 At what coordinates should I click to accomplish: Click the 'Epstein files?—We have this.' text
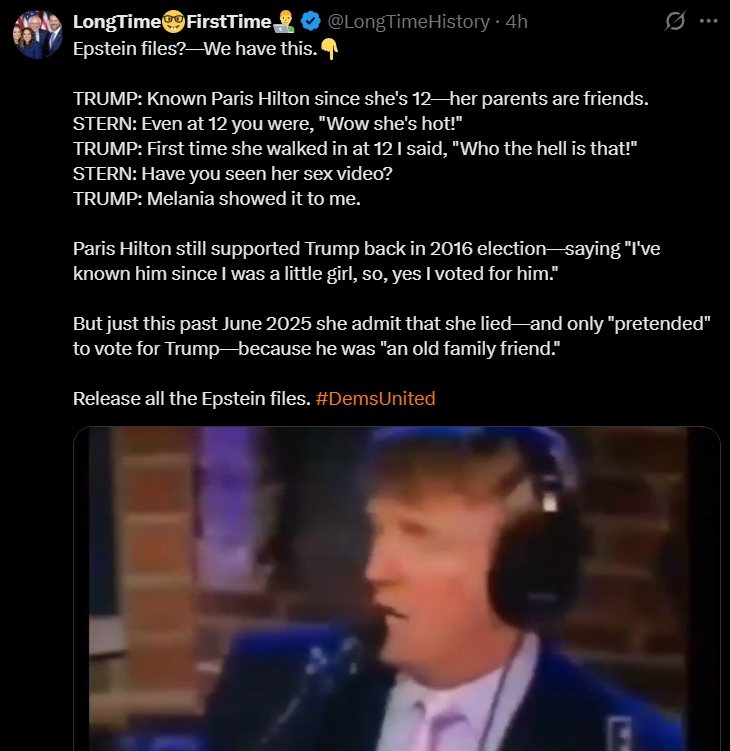tap(195, 49)
